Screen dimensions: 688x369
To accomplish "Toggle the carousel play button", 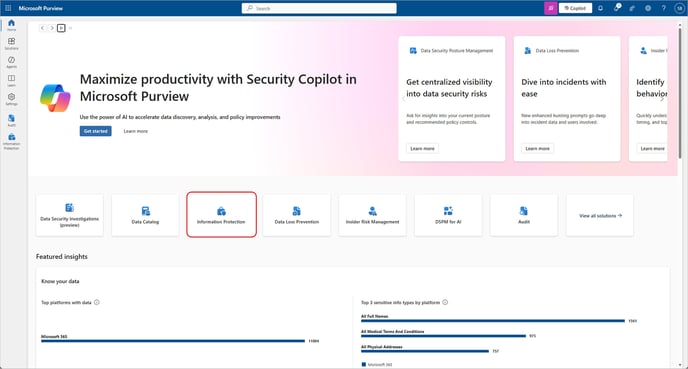I will 61,28.
